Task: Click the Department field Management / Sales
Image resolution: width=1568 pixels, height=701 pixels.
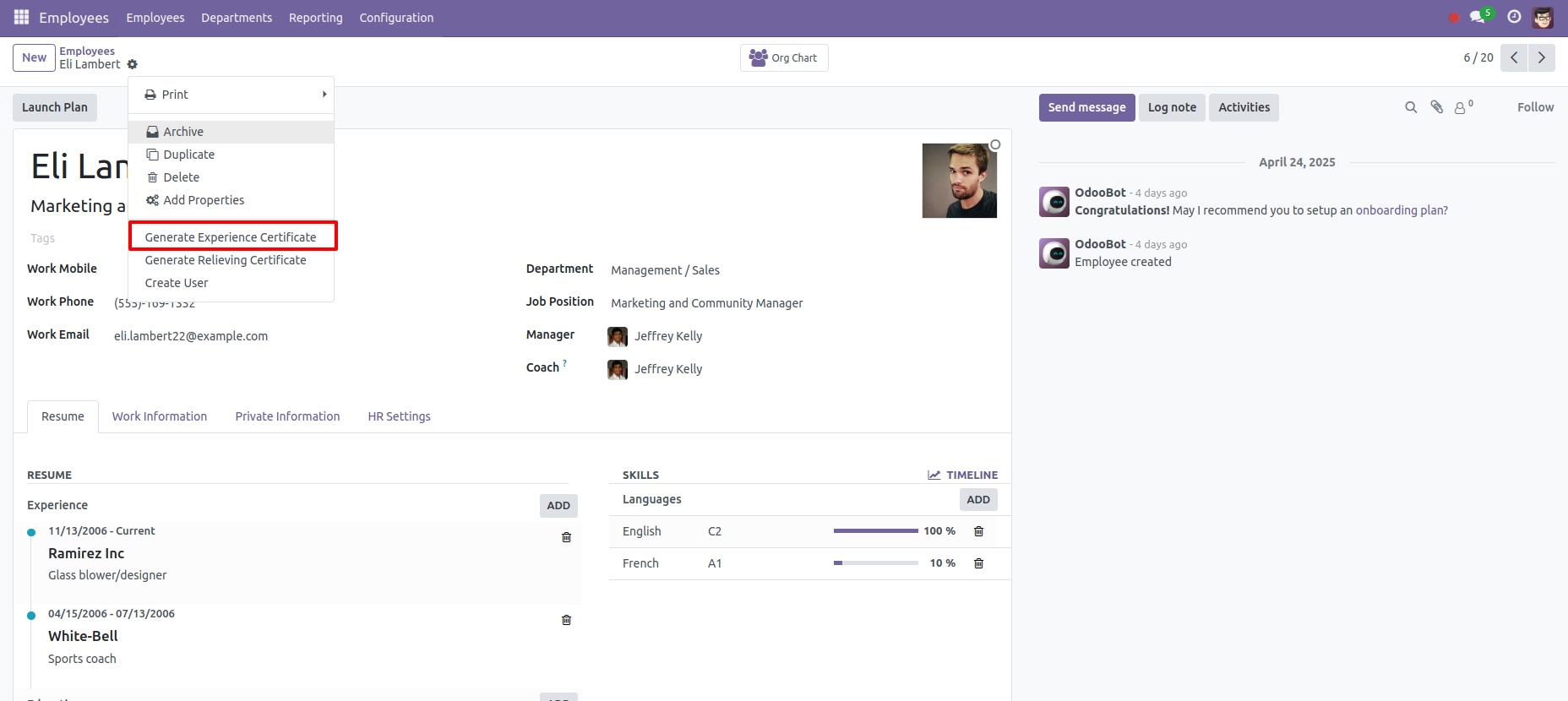Action: (666, 270)
